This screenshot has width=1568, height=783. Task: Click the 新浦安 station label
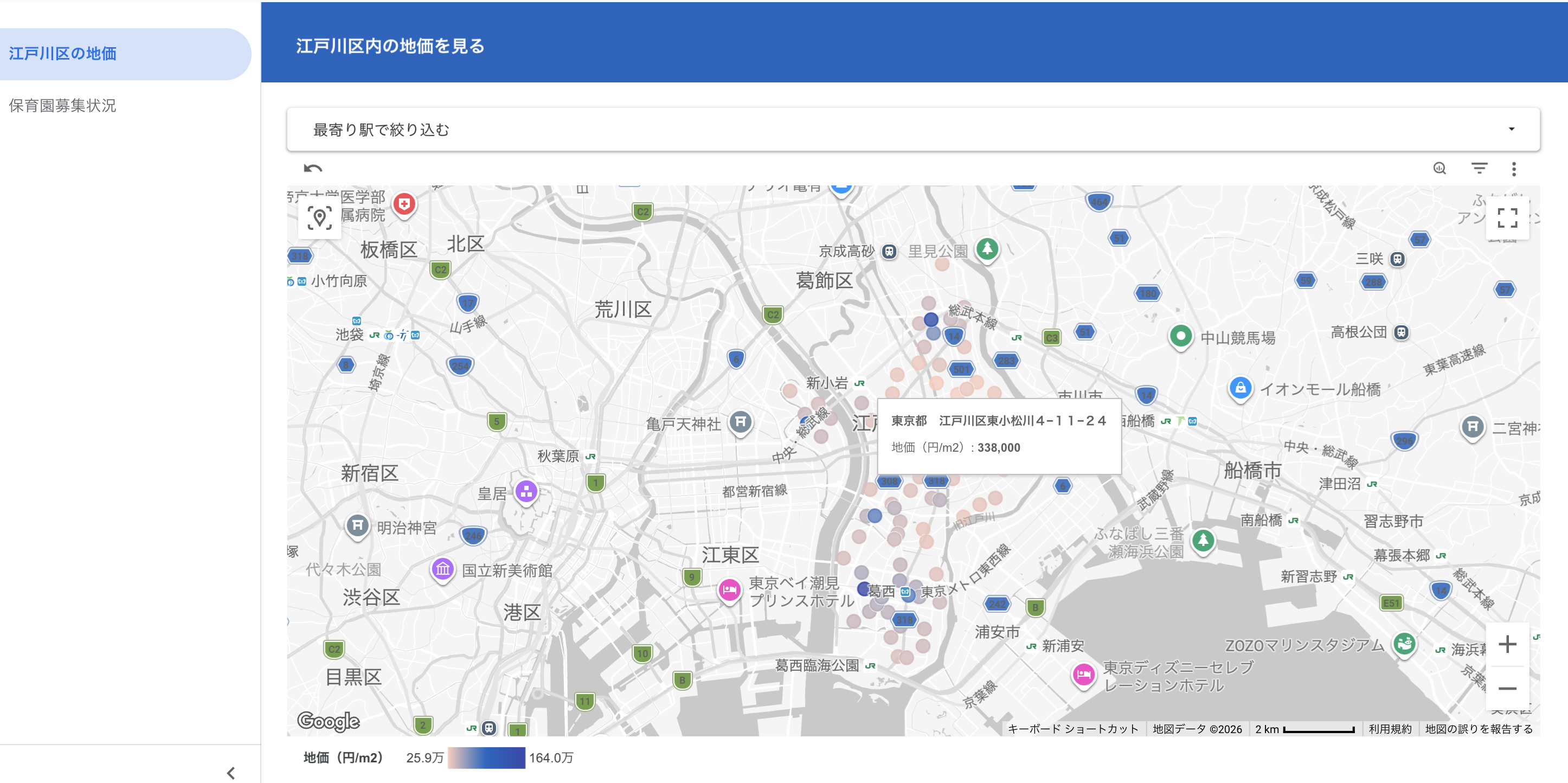[1063, 646]
